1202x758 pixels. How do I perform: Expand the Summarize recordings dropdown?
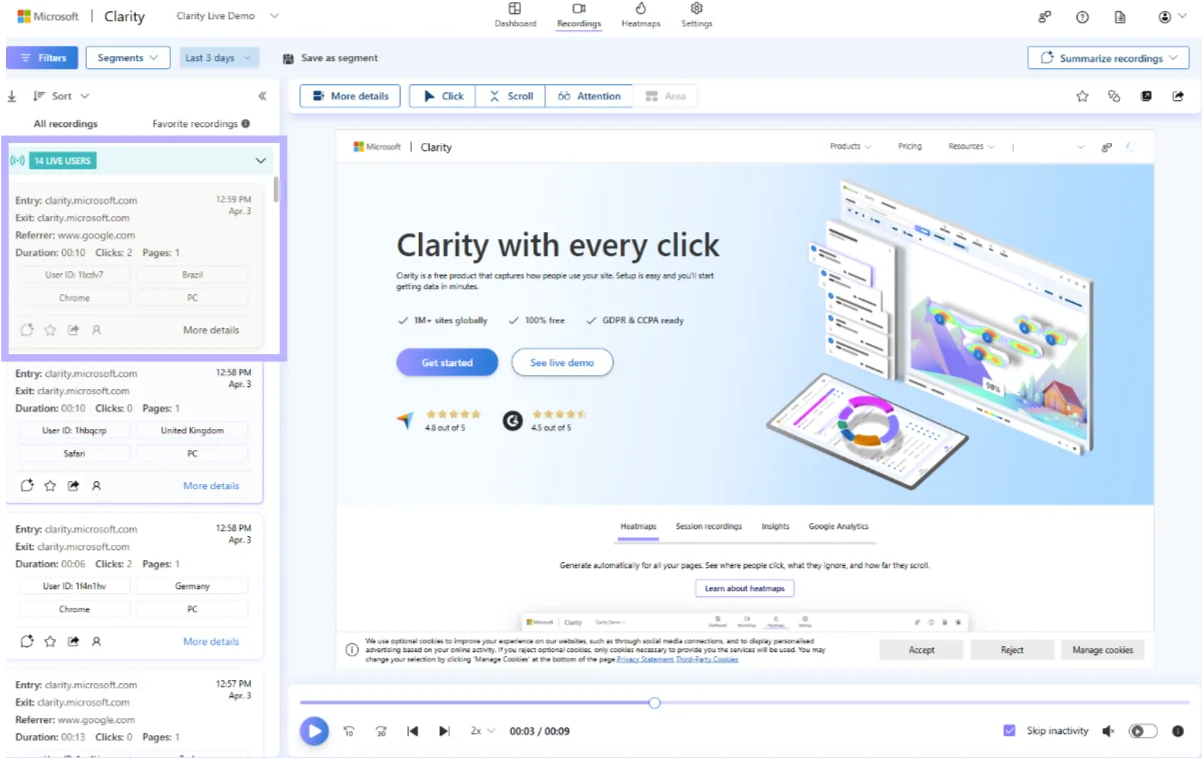coord(1107,58)
